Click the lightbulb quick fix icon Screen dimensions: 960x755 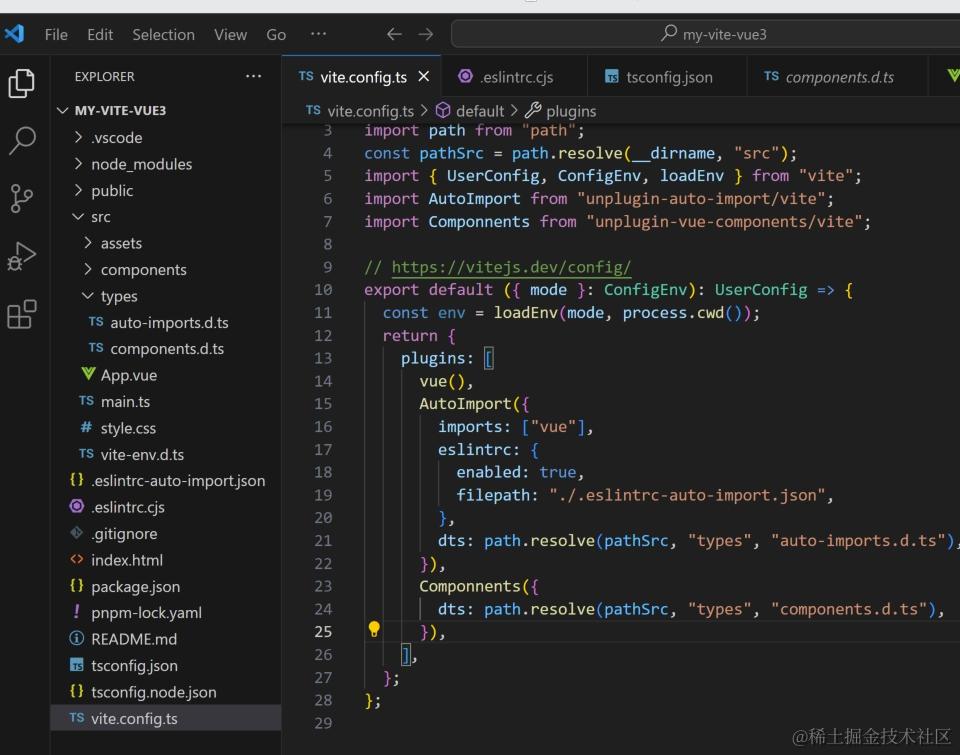click(374, 629)
